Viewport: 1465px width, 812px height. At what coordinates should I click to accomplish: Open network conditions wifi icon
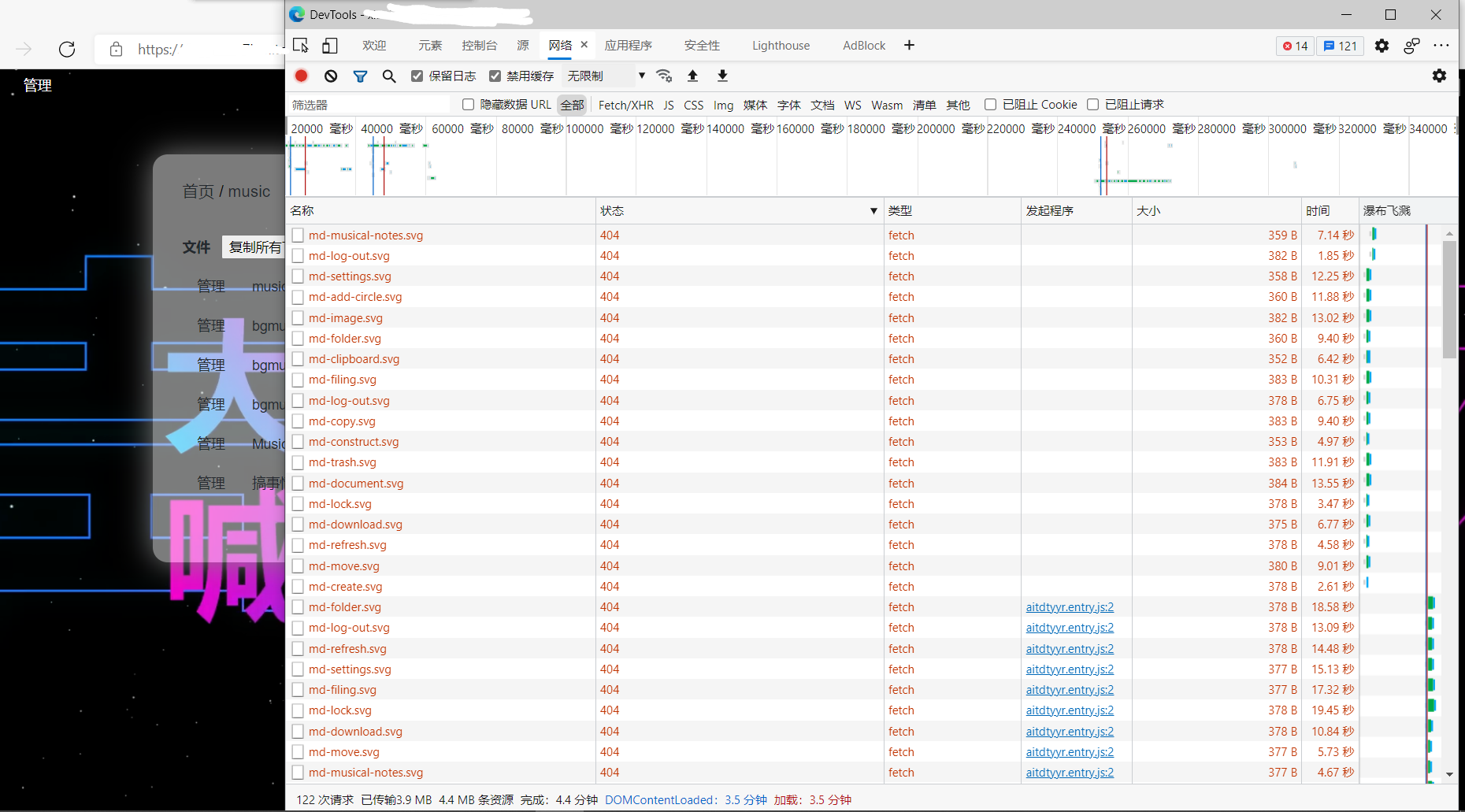664,76
